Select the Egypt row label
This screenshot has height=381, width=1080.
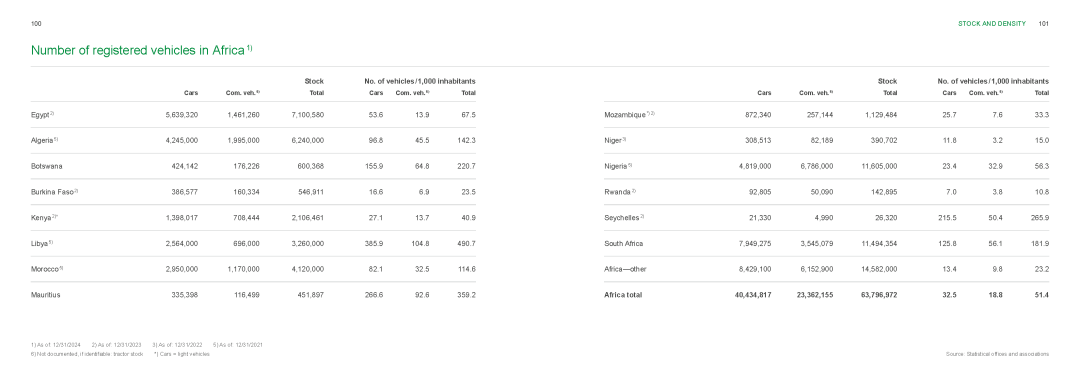pyautogui.click(x=42, y=115)
